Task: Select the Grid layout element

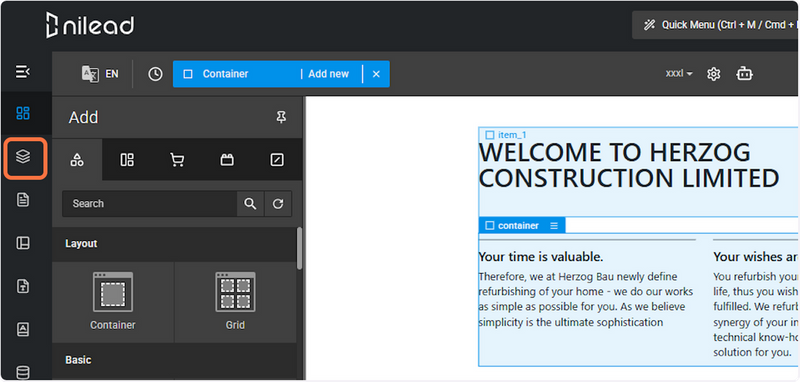Action: 235,301
